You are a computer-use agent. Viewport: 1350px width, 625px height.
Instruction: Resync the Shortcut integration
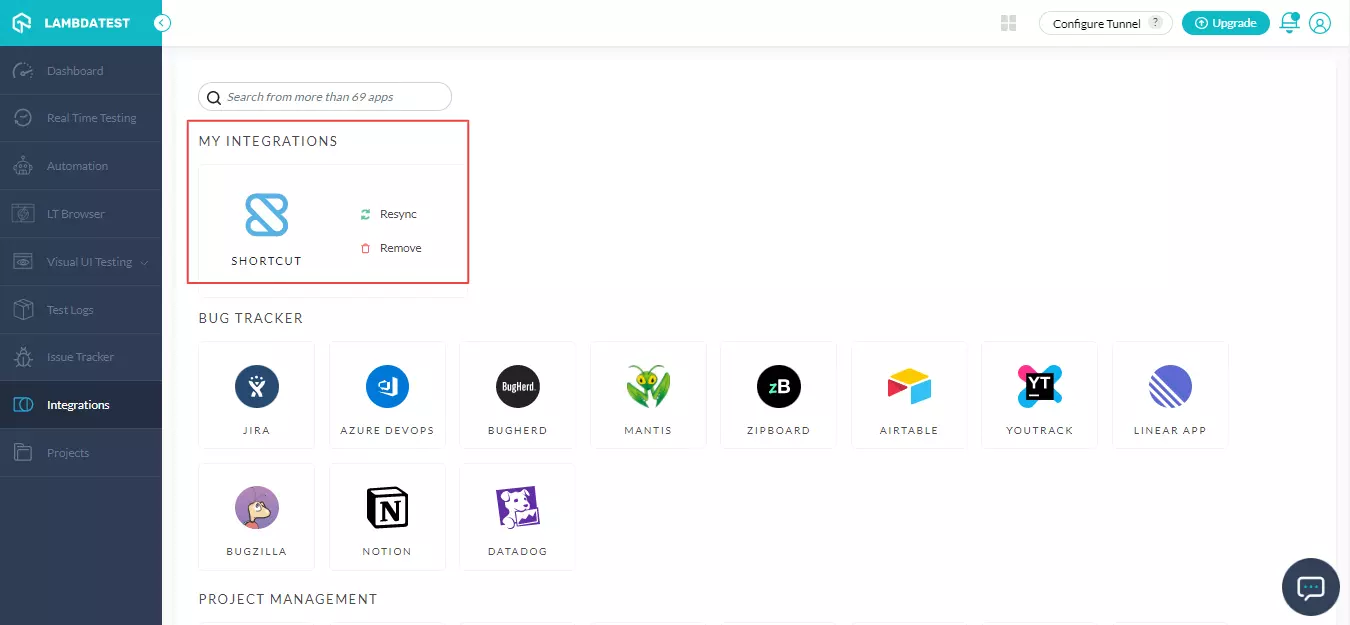(x=389, y=213)
